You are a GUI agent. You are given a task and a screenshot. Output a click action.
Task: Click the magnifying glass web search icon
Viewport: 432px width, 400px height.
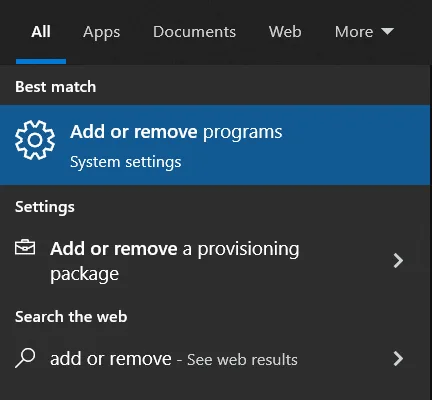[25, 358]
